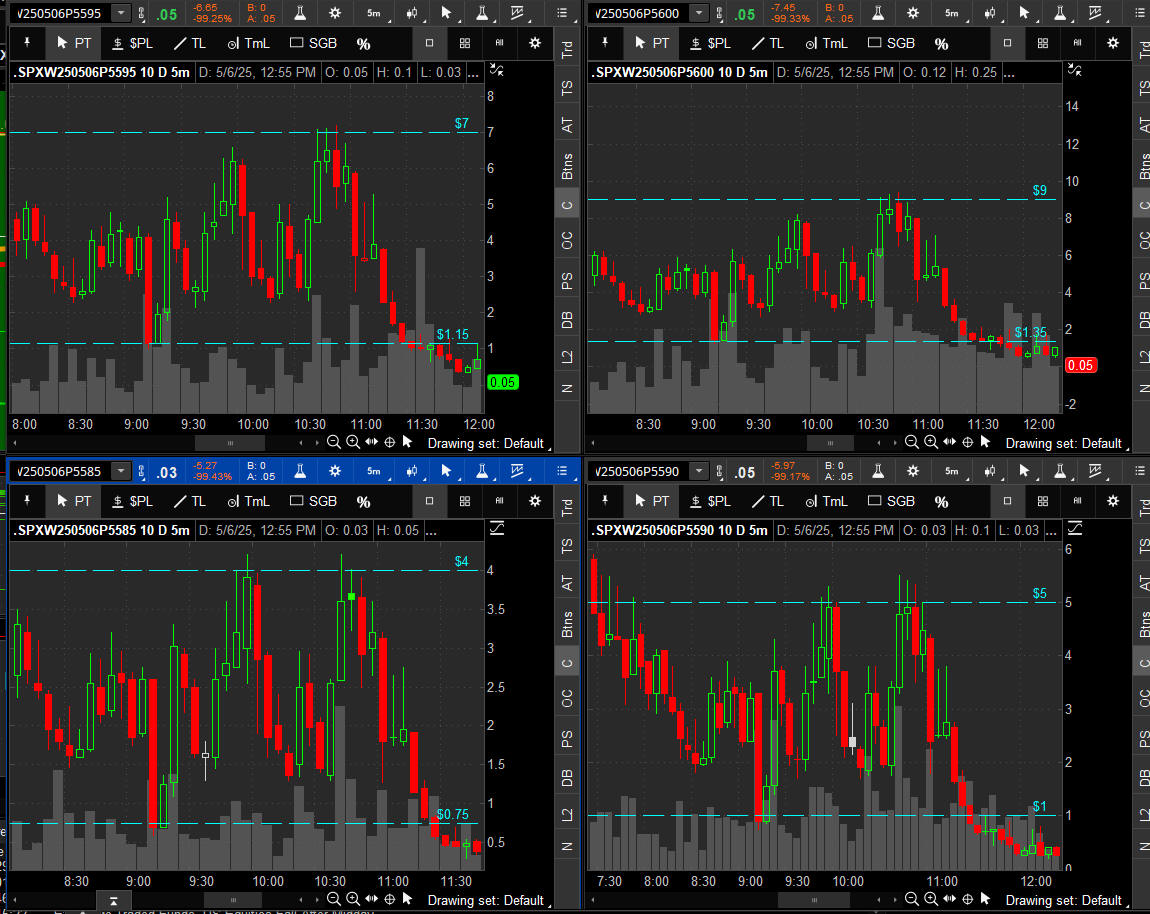Switch to the L2 side tab beside P5585 chart

coord(567,813)
